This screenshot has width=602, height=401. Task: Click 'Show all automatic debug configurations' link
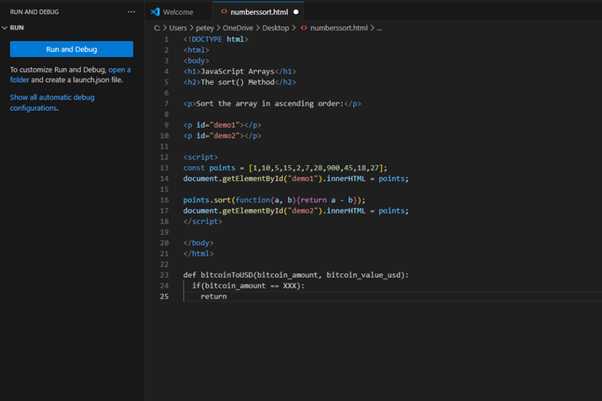(52, 103)
